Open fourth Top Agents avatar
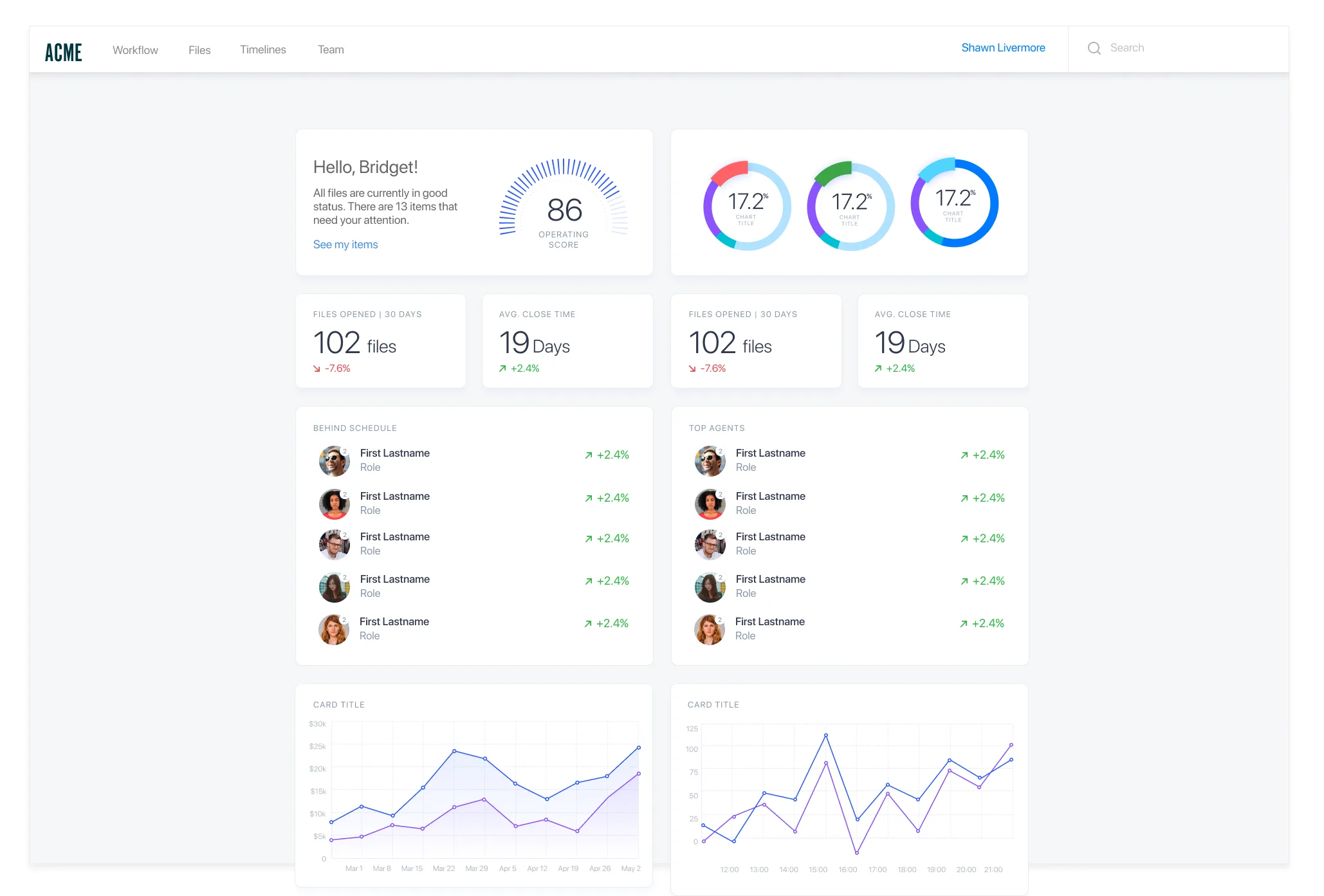Image resolution: width=1324 pixels, height=896 pixels. click(710, 587)
